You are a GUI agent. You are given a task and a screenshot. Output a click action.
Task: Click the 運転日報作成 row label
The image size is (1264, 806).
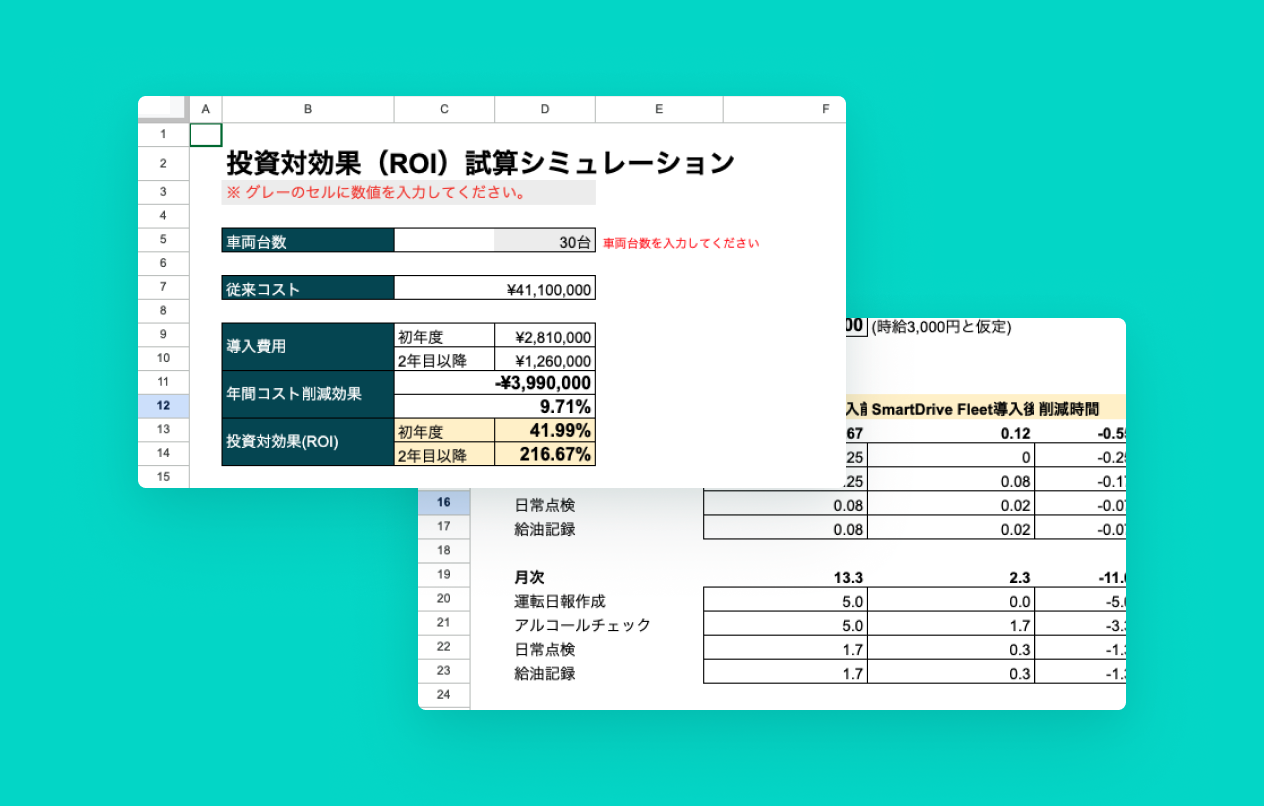[x=559, y=601]
